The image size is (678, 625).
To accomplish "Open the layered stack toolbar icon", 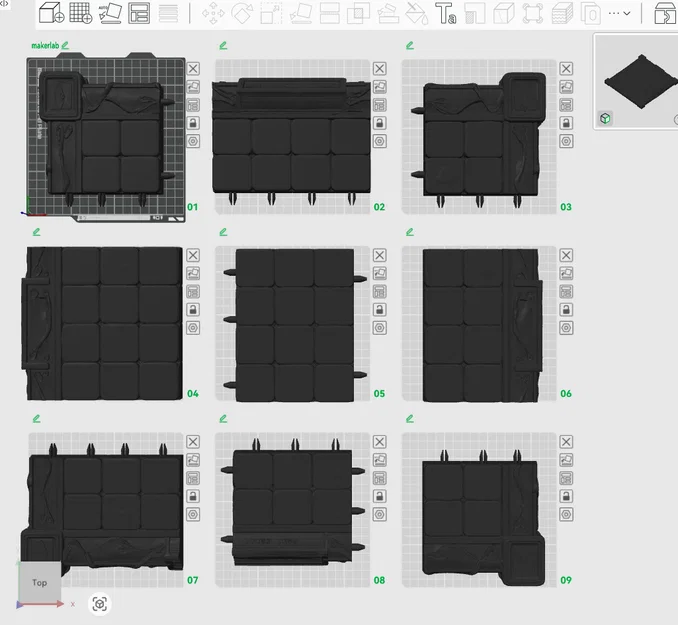I will (562, 13).
